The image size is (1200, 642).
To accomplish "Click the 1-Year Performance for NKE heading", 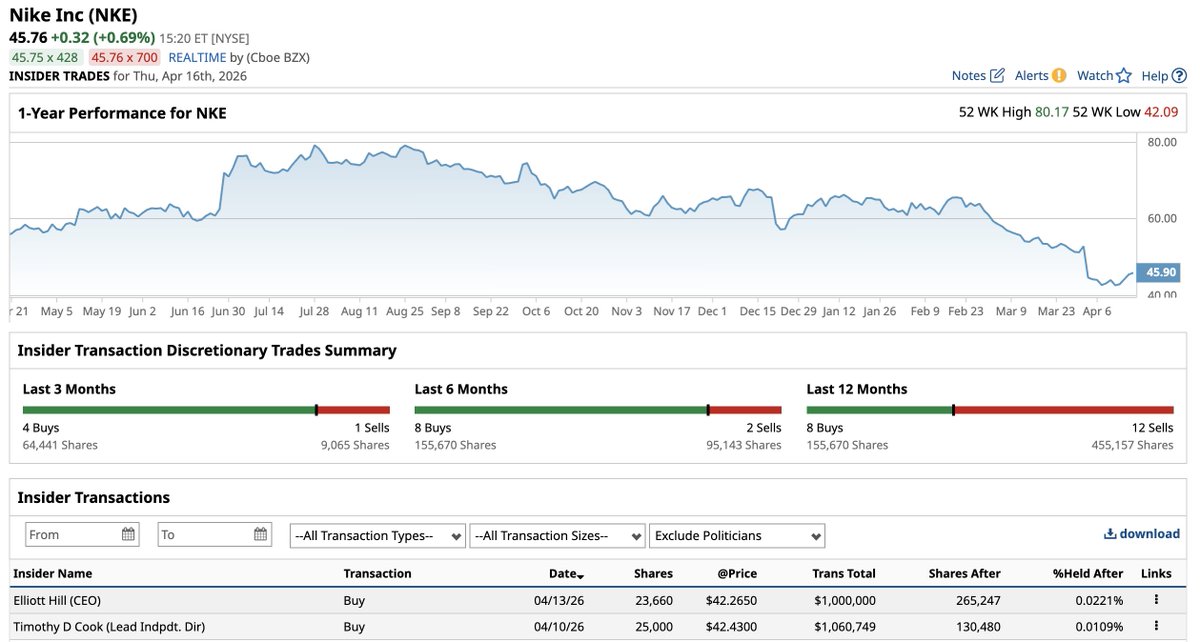I will 122,113.
